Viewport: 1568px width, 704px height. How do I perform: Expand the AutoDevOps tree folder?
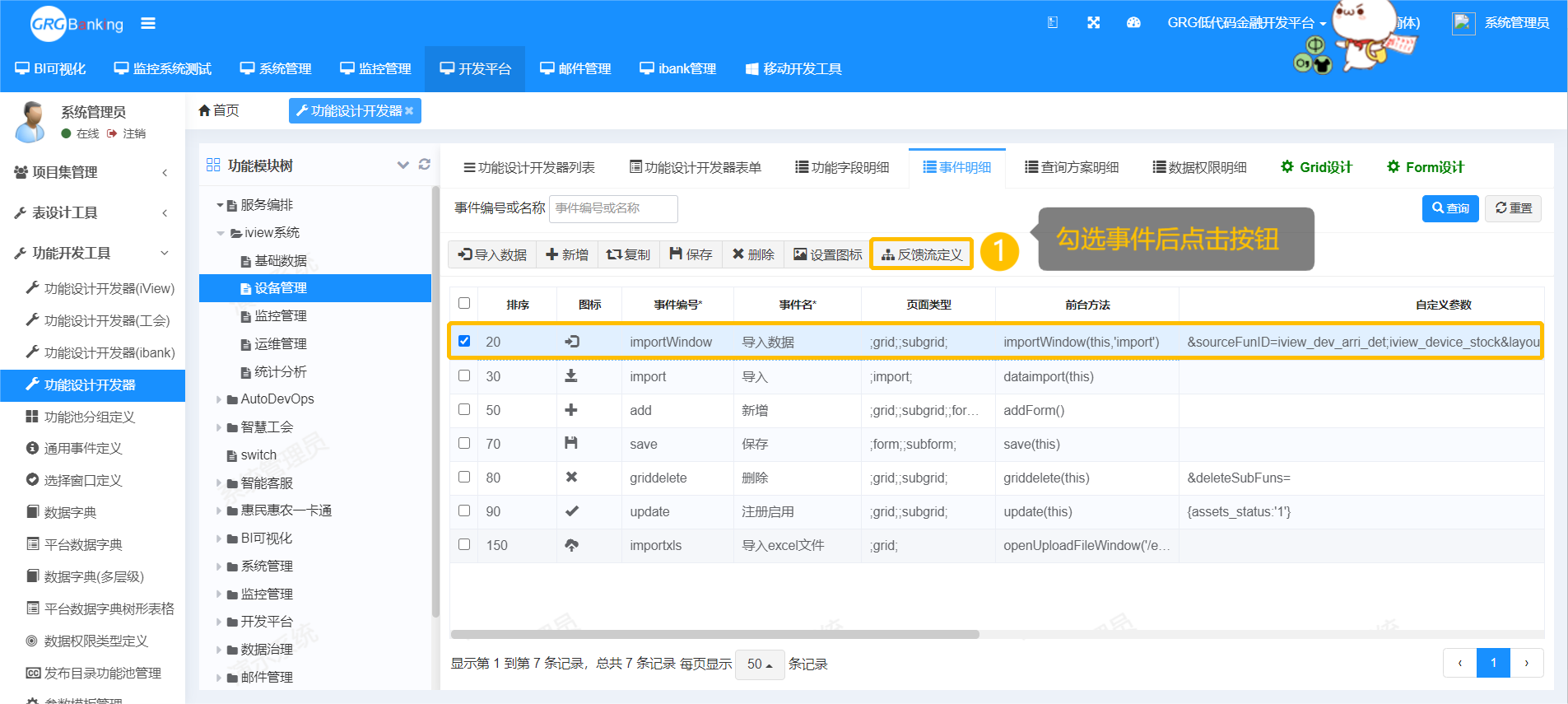[220, 399]
